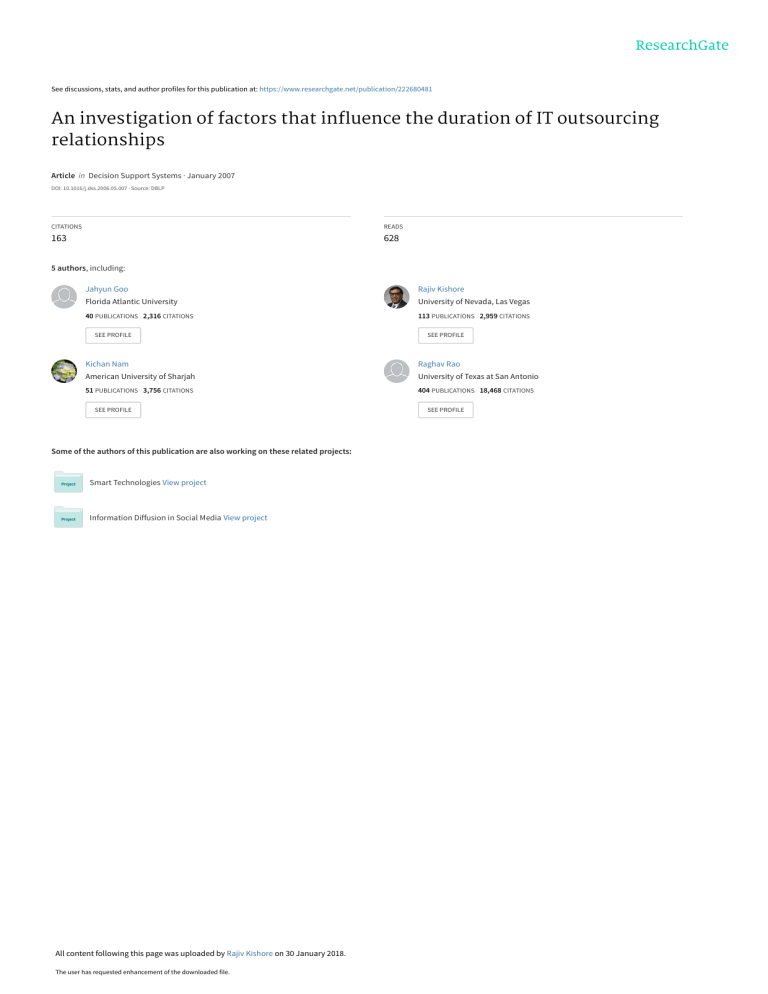Click the Information Diffusion project folder icon
The image size is (768, 994).
(68, 517)
